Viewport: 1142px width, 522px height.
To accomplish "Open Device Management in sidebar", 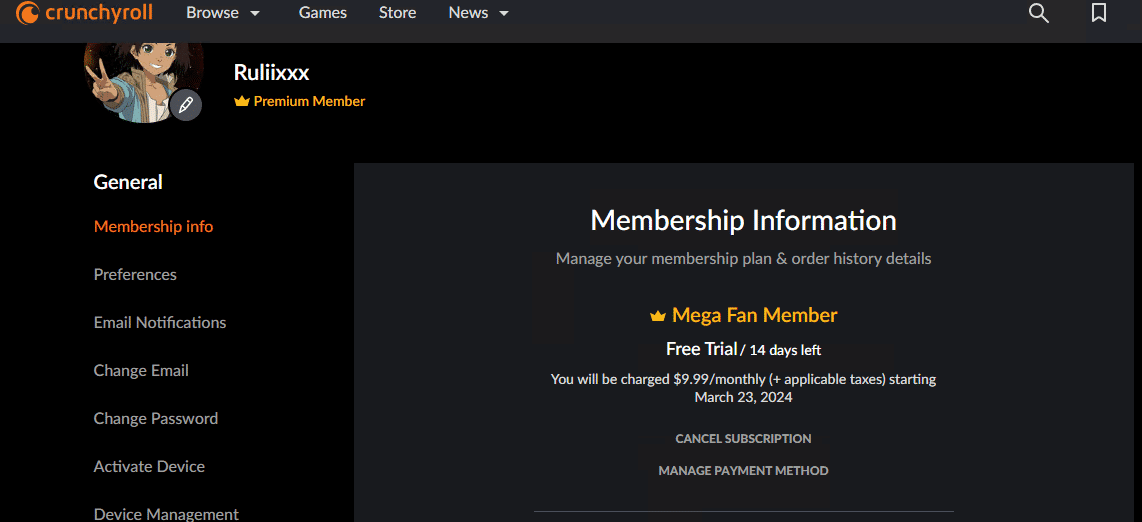I will 166,514.
